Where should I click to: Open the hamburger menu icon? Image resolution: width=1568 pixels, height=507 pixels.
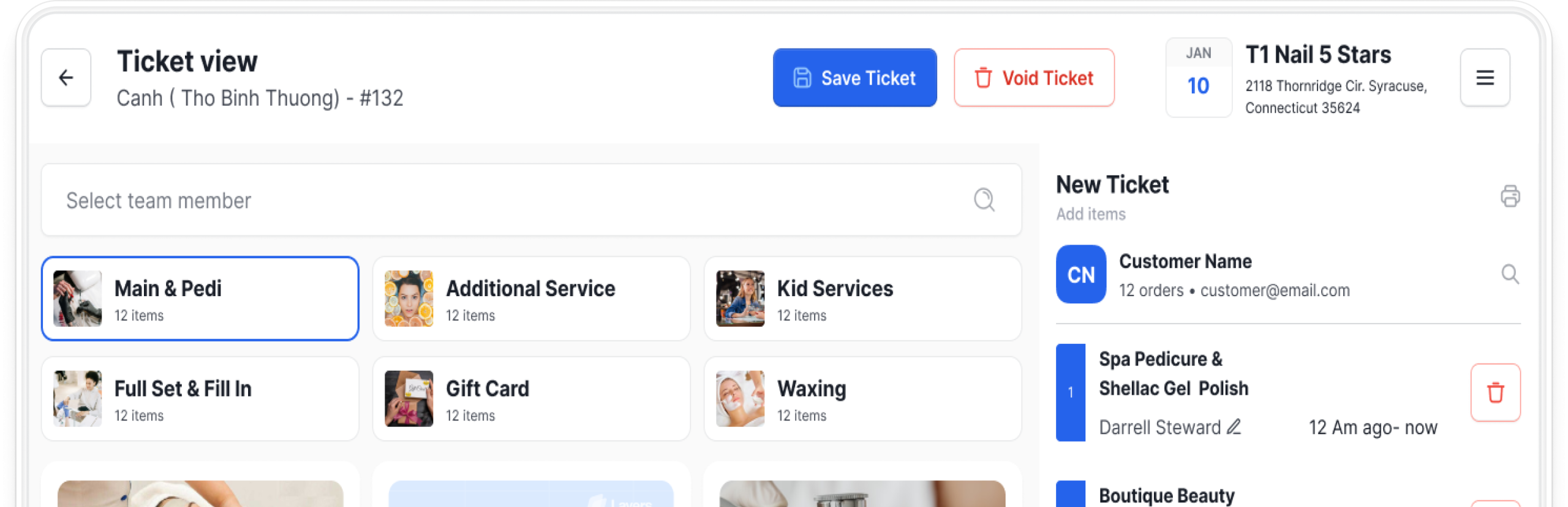[x=1485, y=78]
